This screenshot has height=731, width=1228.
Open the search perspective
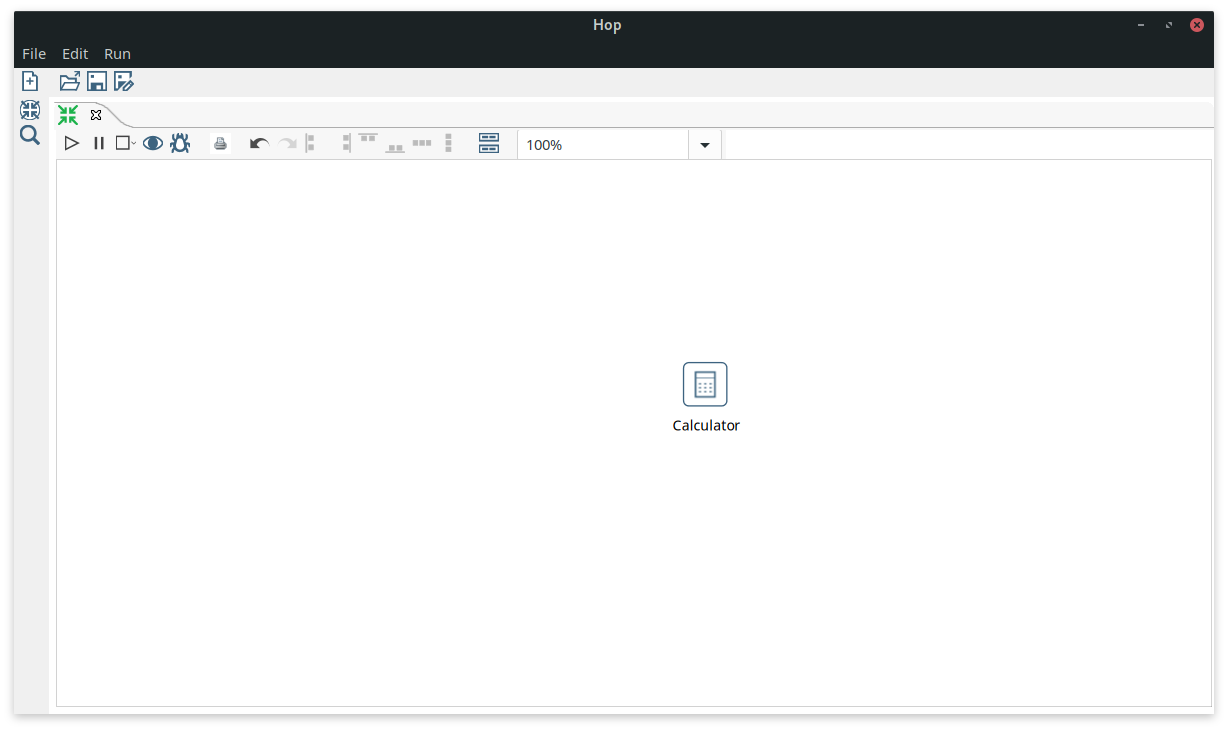(x=29, y=135)
